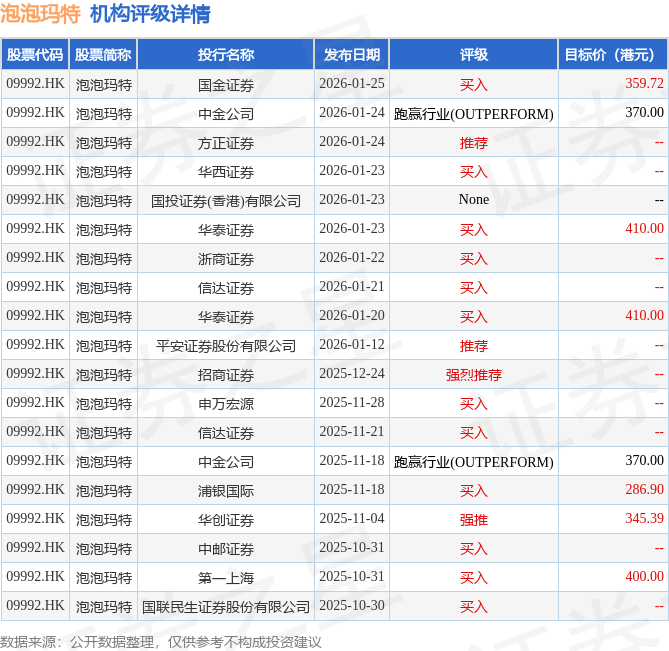The height and width of the screenshot is (651, 669).
Task: Click the 数据来源 footer note
Action: (160, 642)
